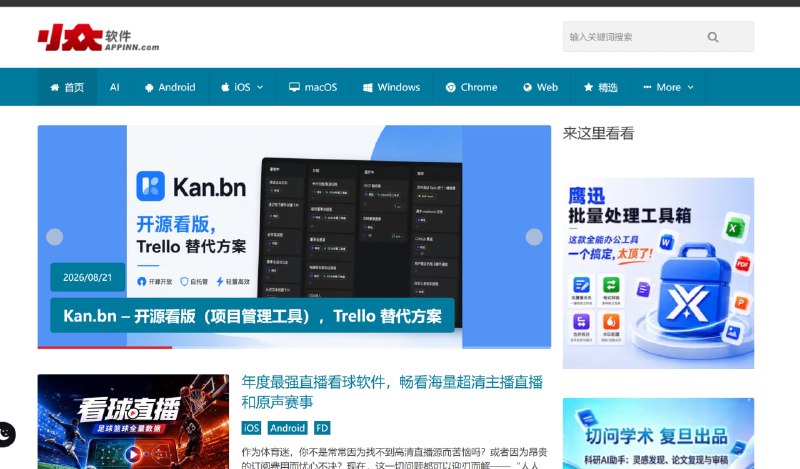The width and height of the screenshot is (800, 469).
Task: Select the FD tag on article
Action: 322,428
